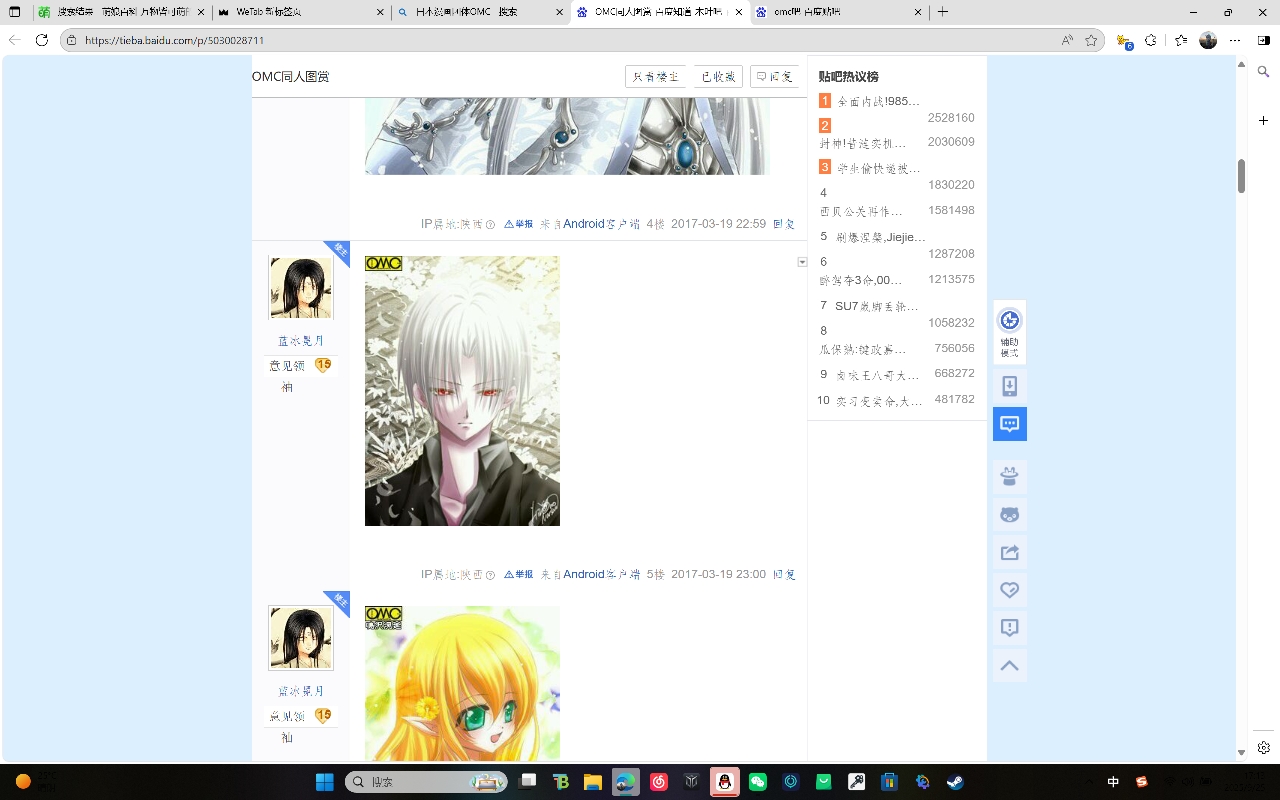This screenshot has width=1280, height=800.
Task: Open the 辅助模式 accessibility mode button
Action: [x=1010, y=332]
